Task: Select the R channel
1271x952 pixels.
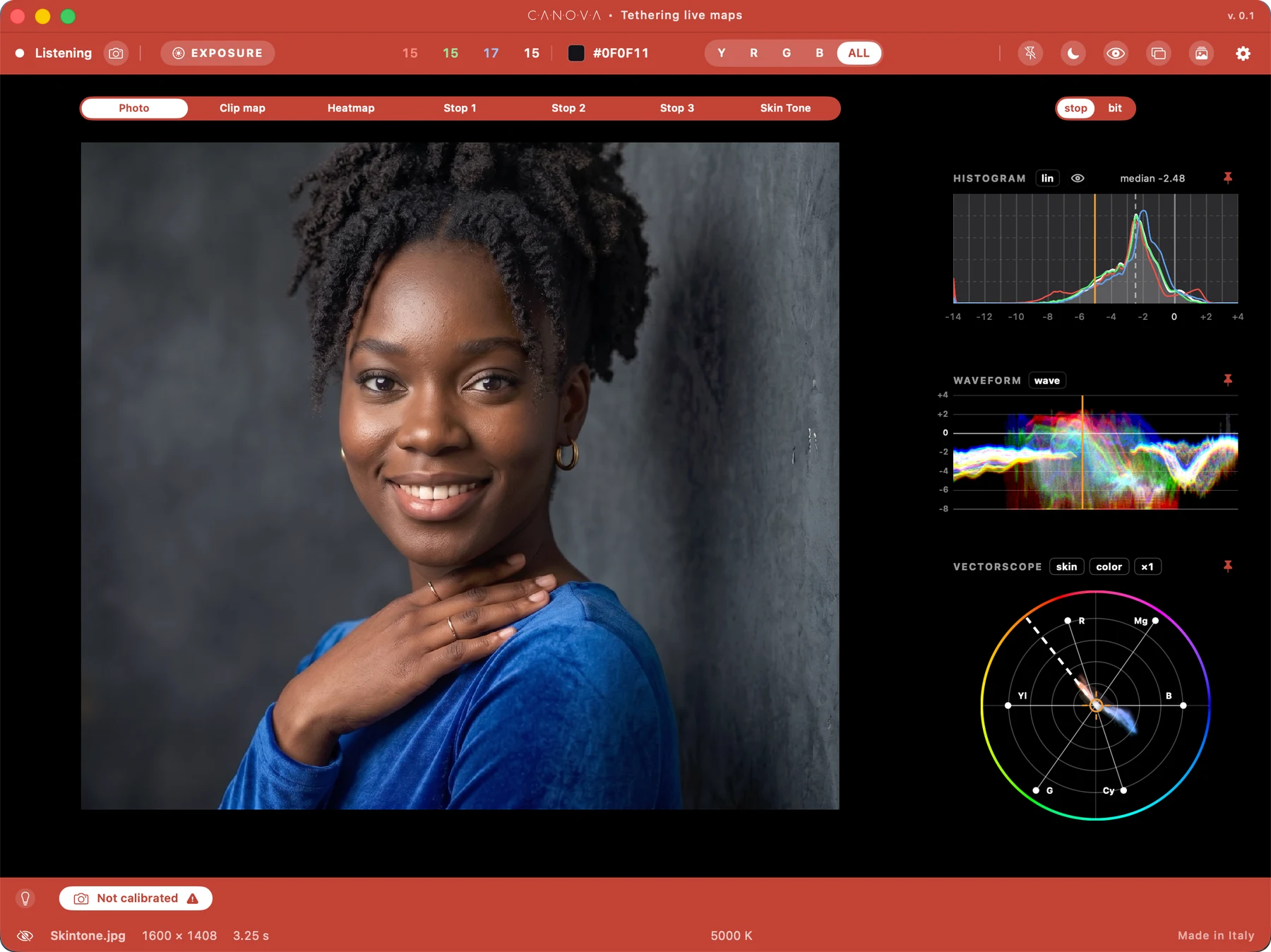Action: (x=754, y=53)
